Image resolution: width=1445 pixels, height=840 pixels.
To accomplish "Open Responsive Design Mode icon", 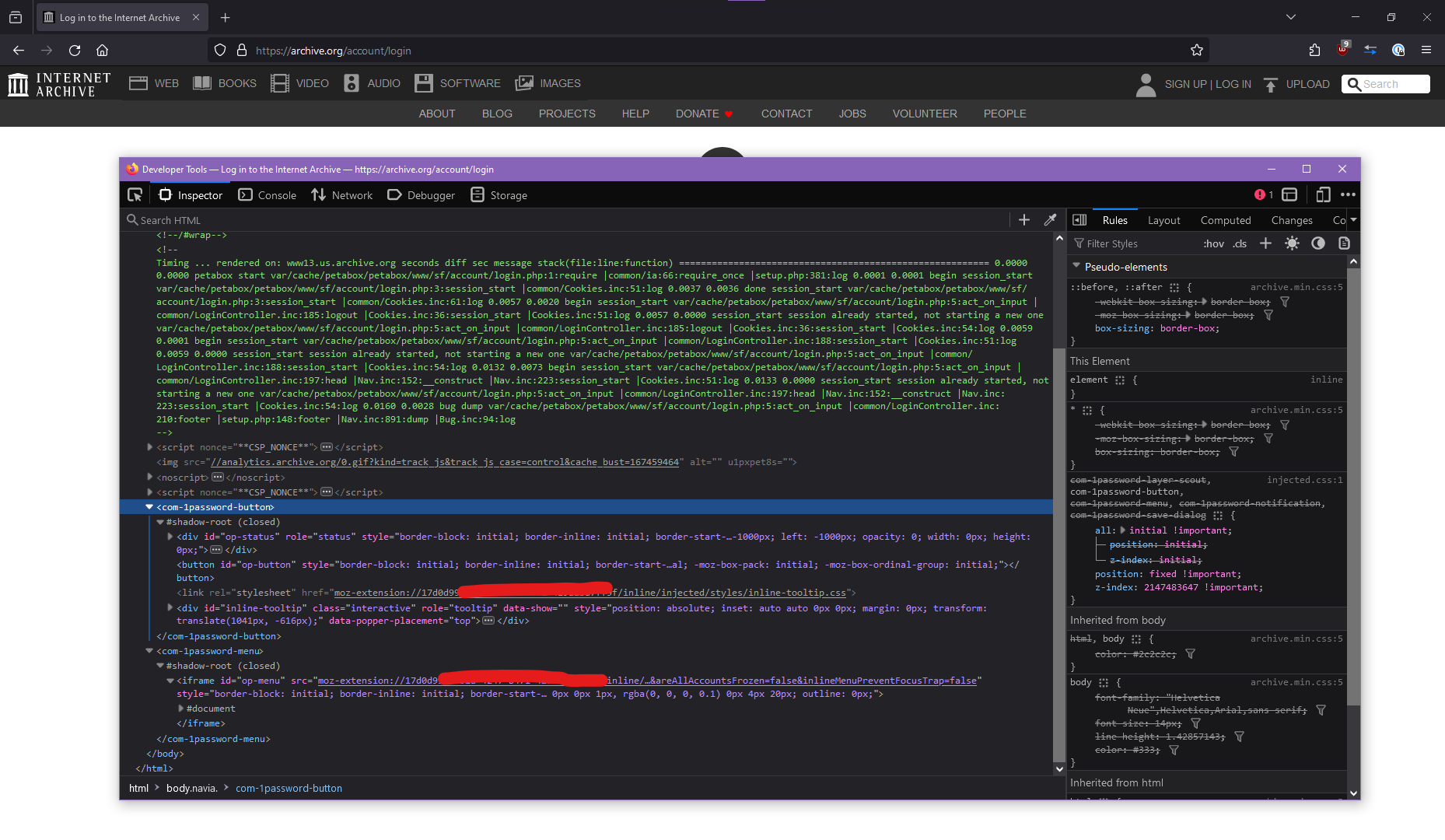I will 1323,195.
